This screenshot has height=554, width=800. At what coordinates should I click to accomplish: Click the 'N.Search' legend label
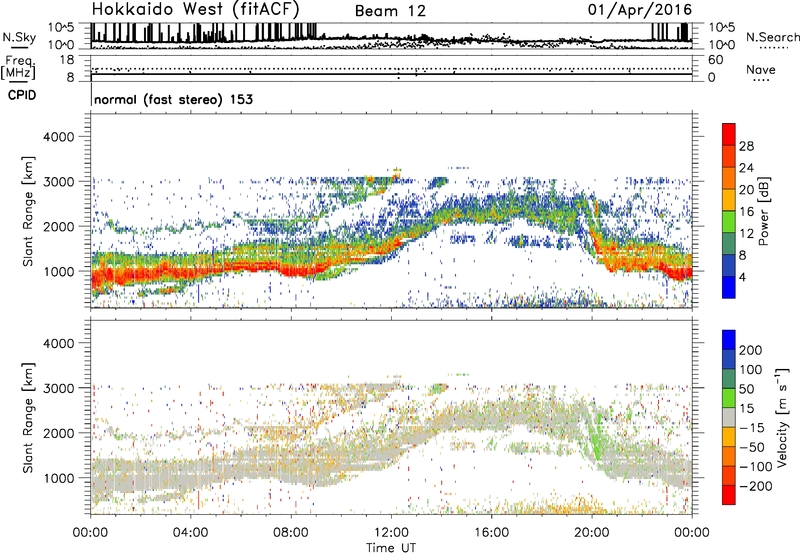coord(772,37)
